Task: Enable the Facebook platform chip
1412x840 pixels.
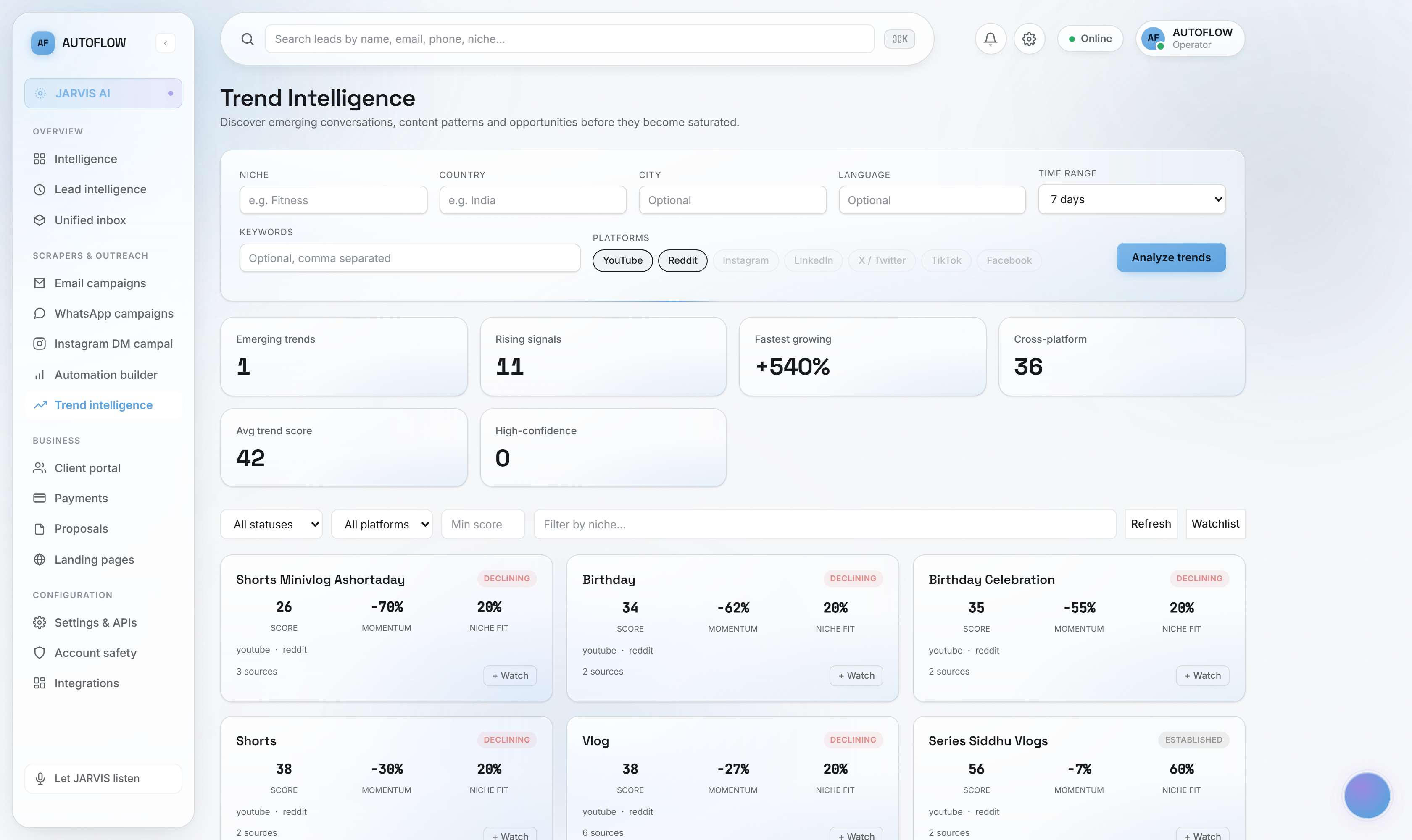Action: [1009, 260]
